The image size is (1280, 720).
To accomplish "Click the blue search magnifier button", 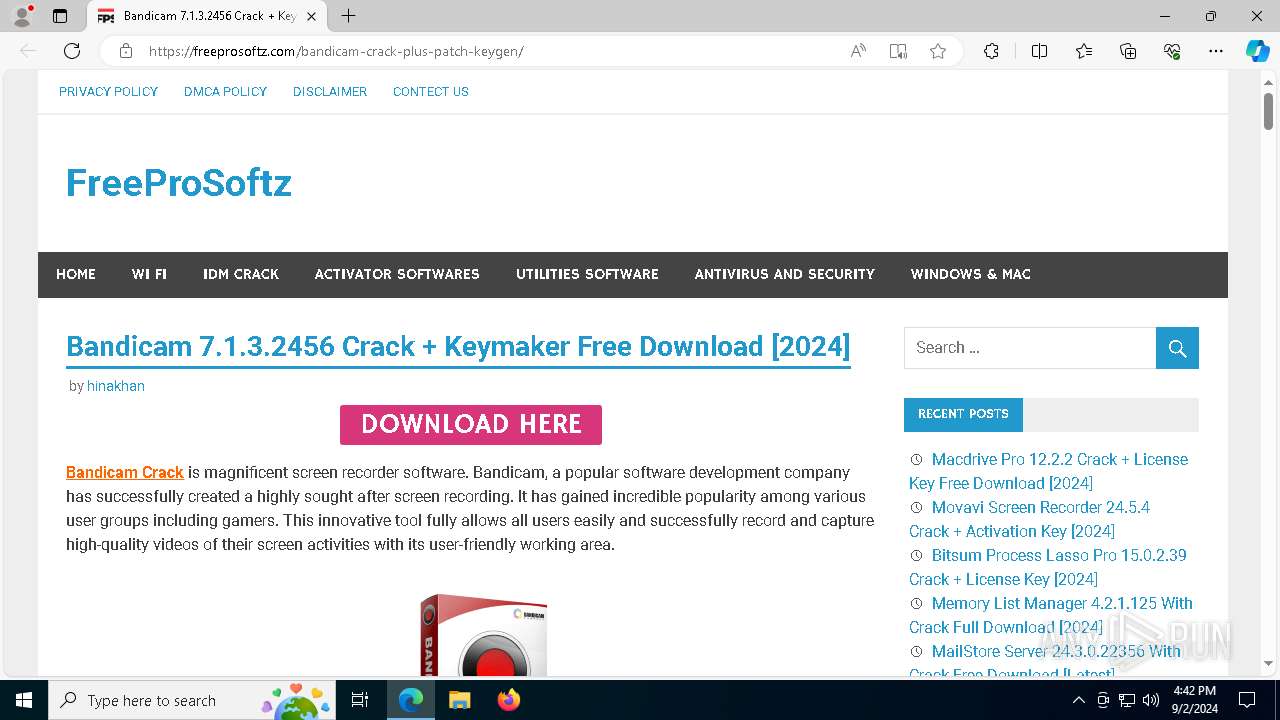I will 1177,348.
